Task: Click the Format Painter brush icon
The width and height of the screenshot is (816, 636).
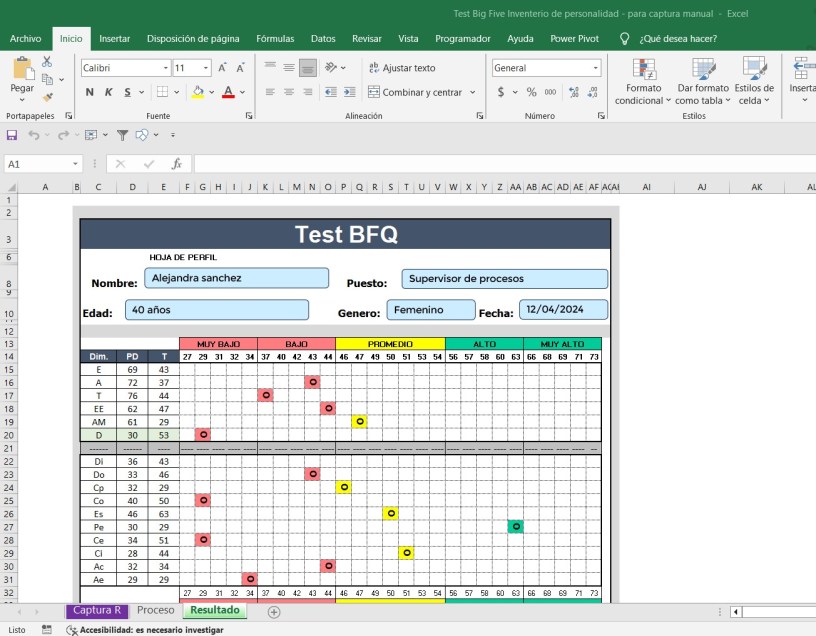Action: tap(46, 98)
